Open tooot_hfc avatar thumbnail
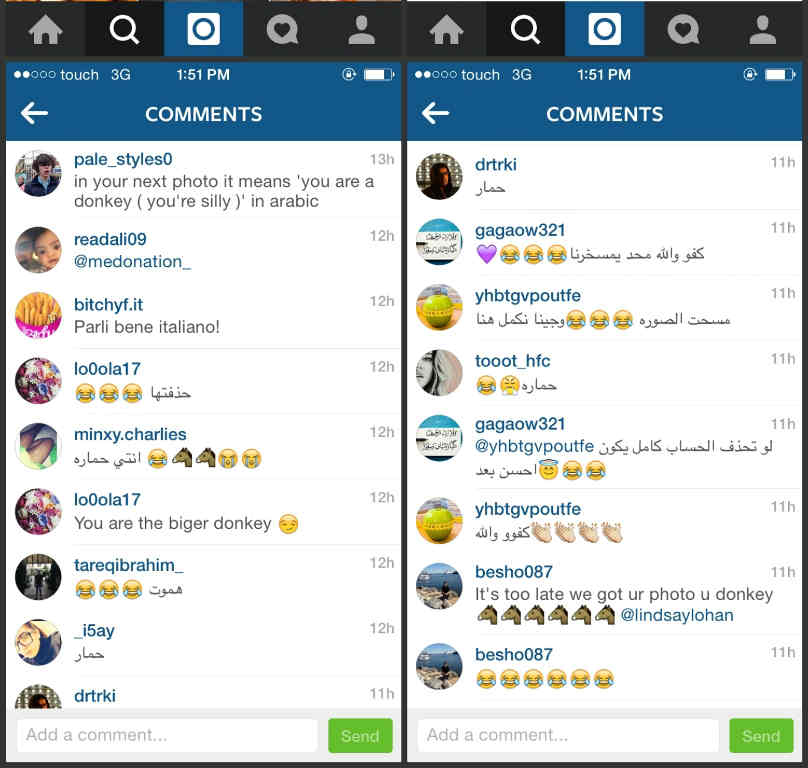The width and height of the screenshot is (808, 768). [x=439, y=373]
